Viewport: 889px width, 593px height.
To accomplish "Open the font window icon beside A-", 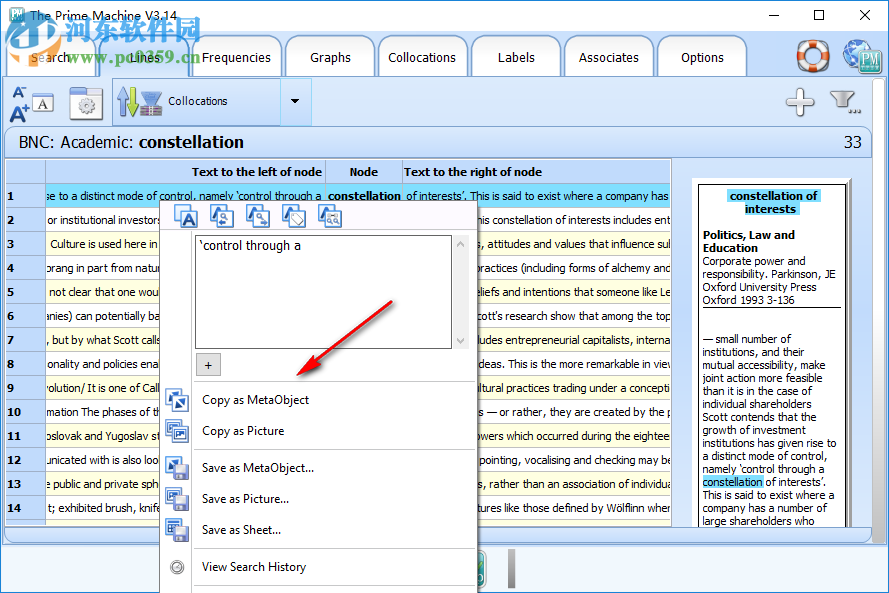I will click(43, 104).
